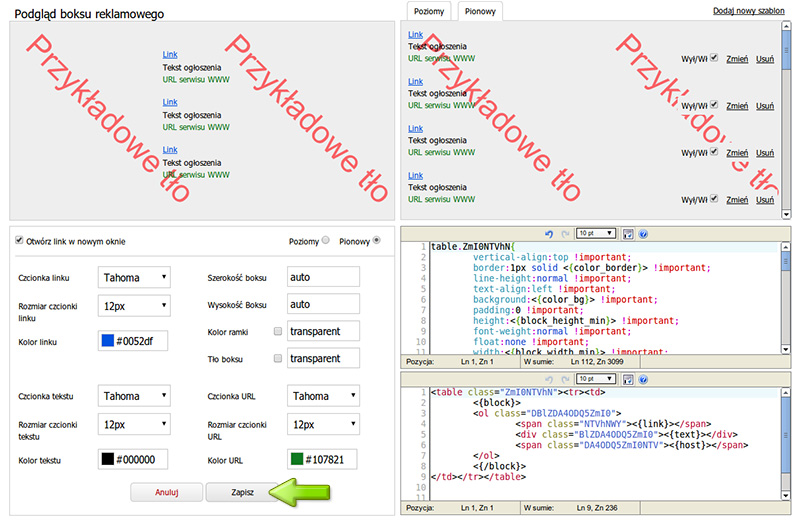Select the Poziomy radio button
Screen dimensions: 800x521
[326, 241]
